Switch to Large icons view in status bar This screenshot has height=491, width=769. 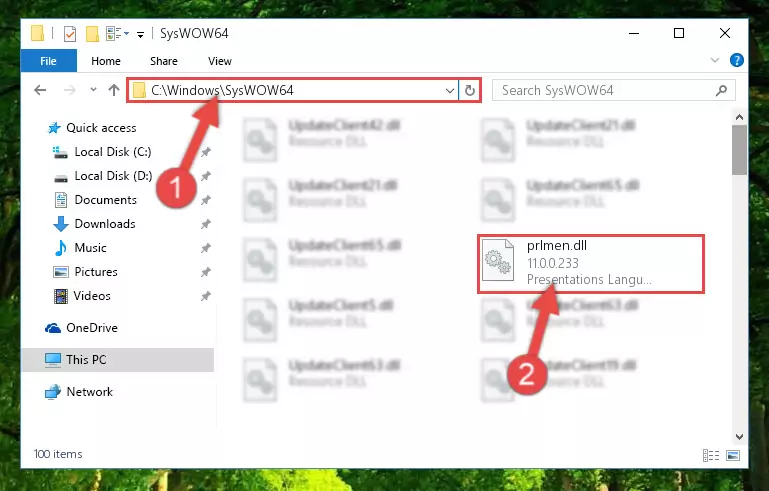tap(733, 456)
